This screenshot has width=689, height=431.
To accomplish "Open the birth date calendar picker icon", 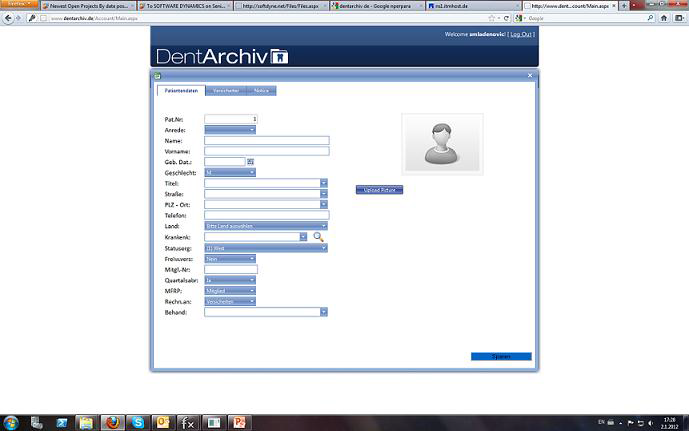I will [250, 162].
